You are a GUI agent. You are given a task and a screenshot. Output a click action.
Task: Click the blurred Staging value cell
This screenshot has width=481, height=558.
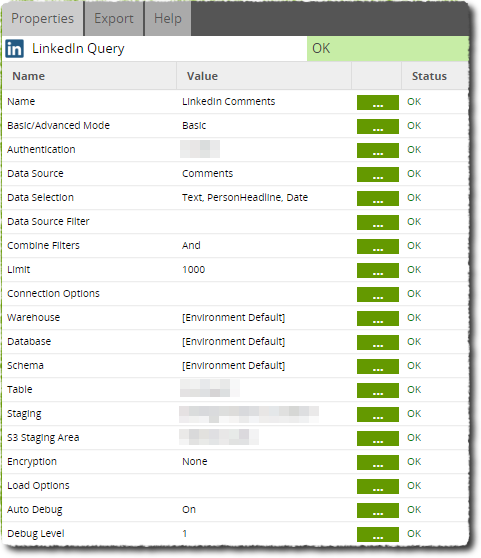[249, 414]
